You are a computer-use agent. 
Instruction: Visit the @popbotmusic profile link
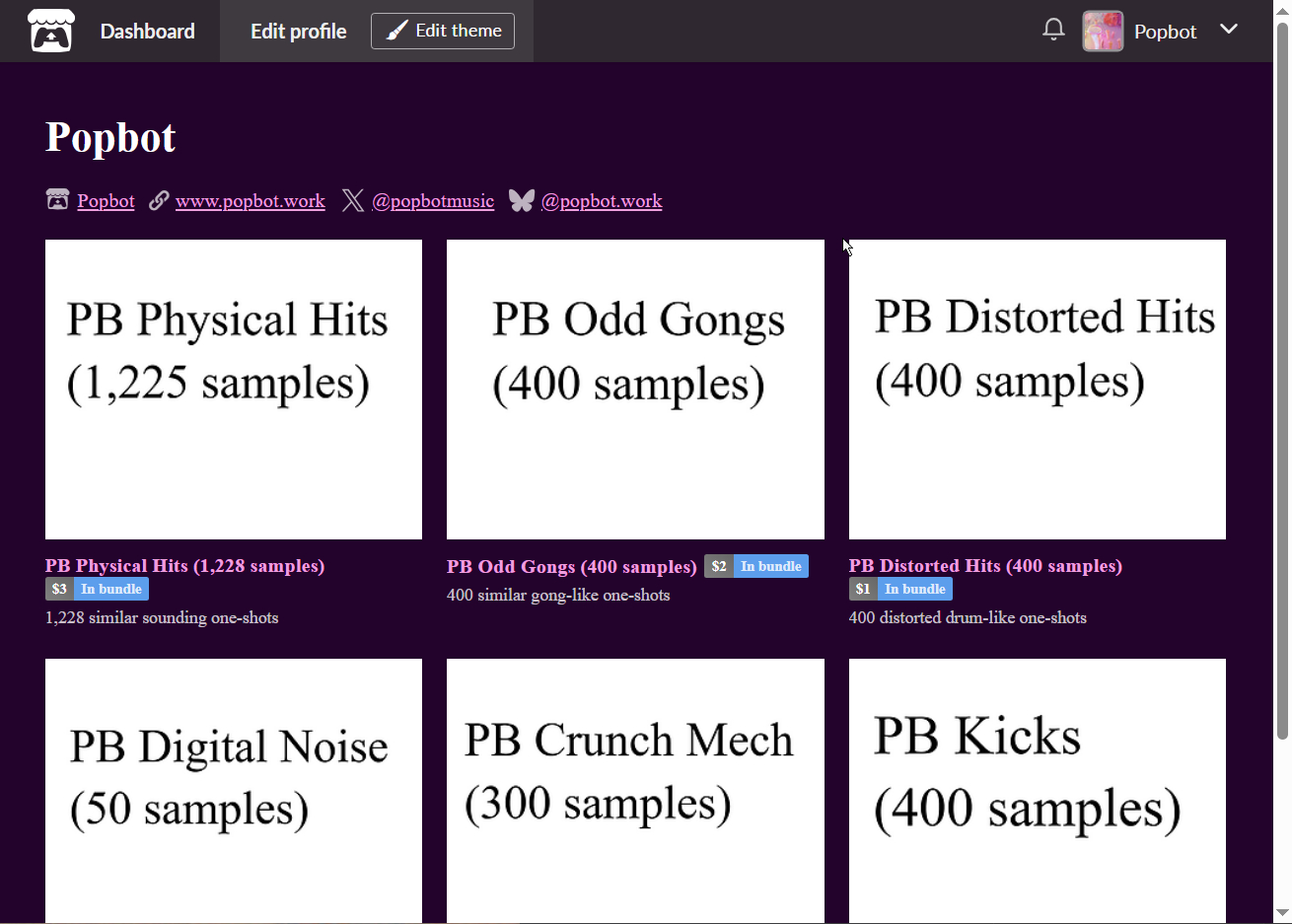[432, 201]
